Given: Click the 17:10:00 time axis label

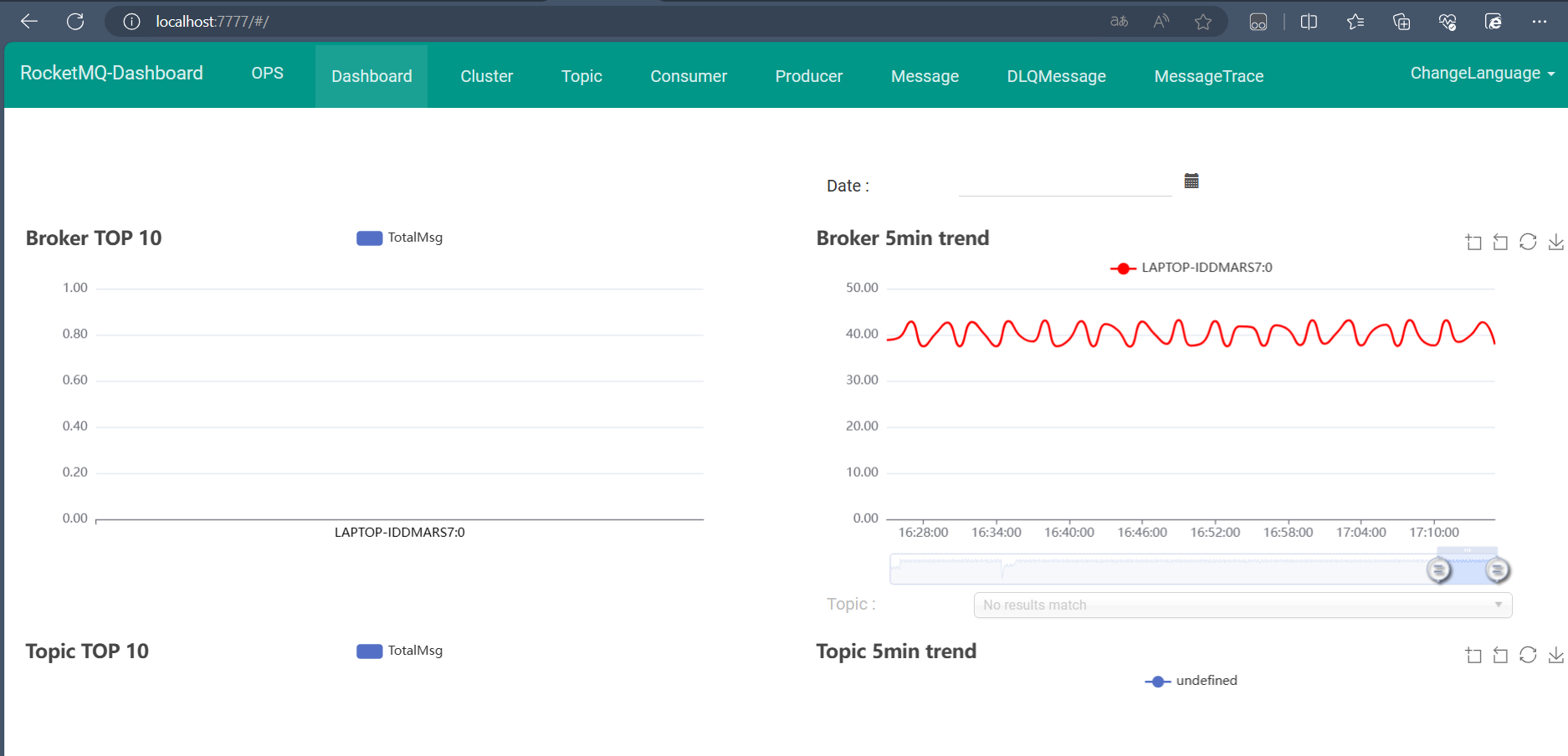Looking at the screenshot, I should (x=1434, y=532).
